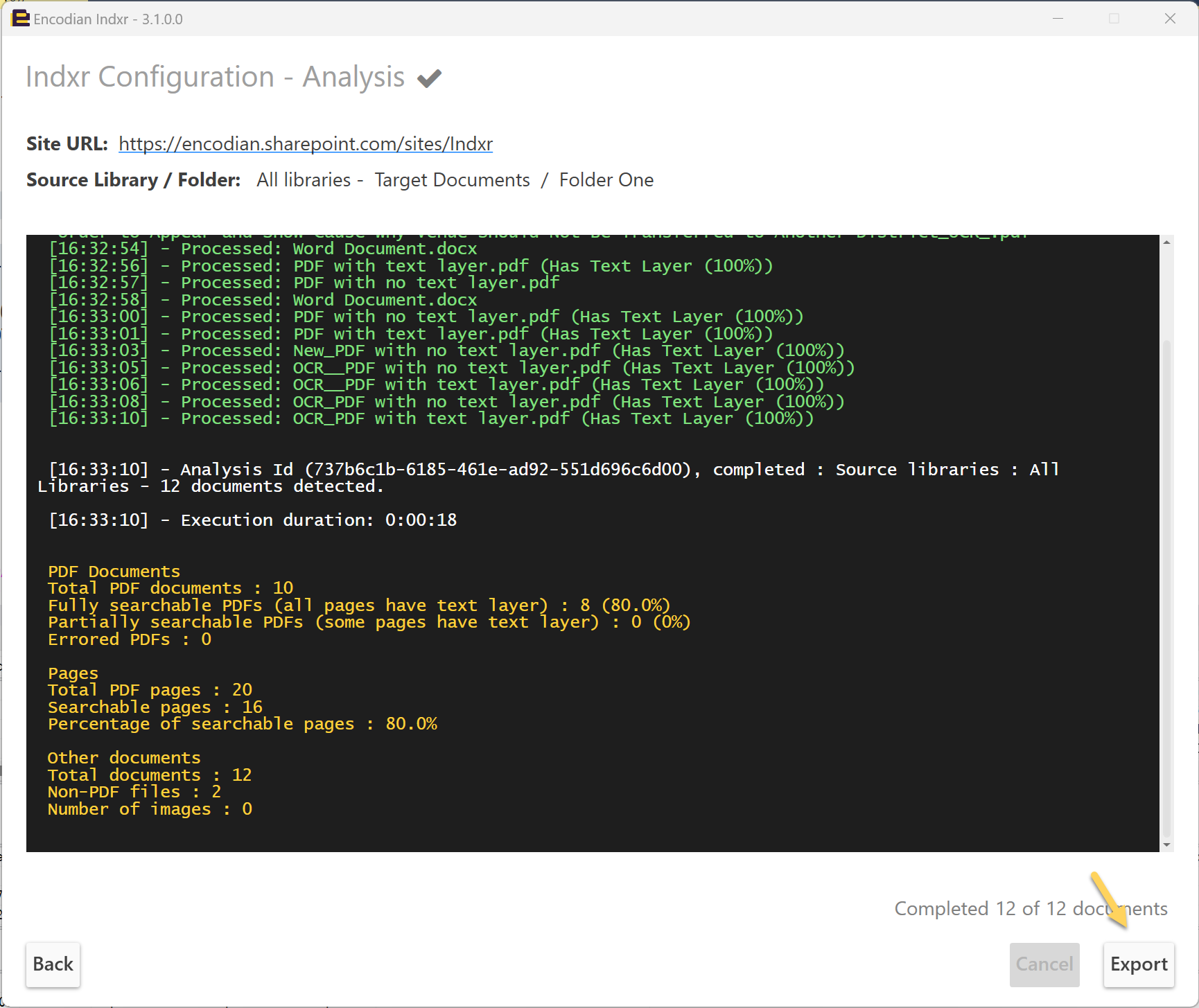The image size is (1199, 1008).
Task: Click the 'Number of images : 0' line
Action: tap(150, 809)
